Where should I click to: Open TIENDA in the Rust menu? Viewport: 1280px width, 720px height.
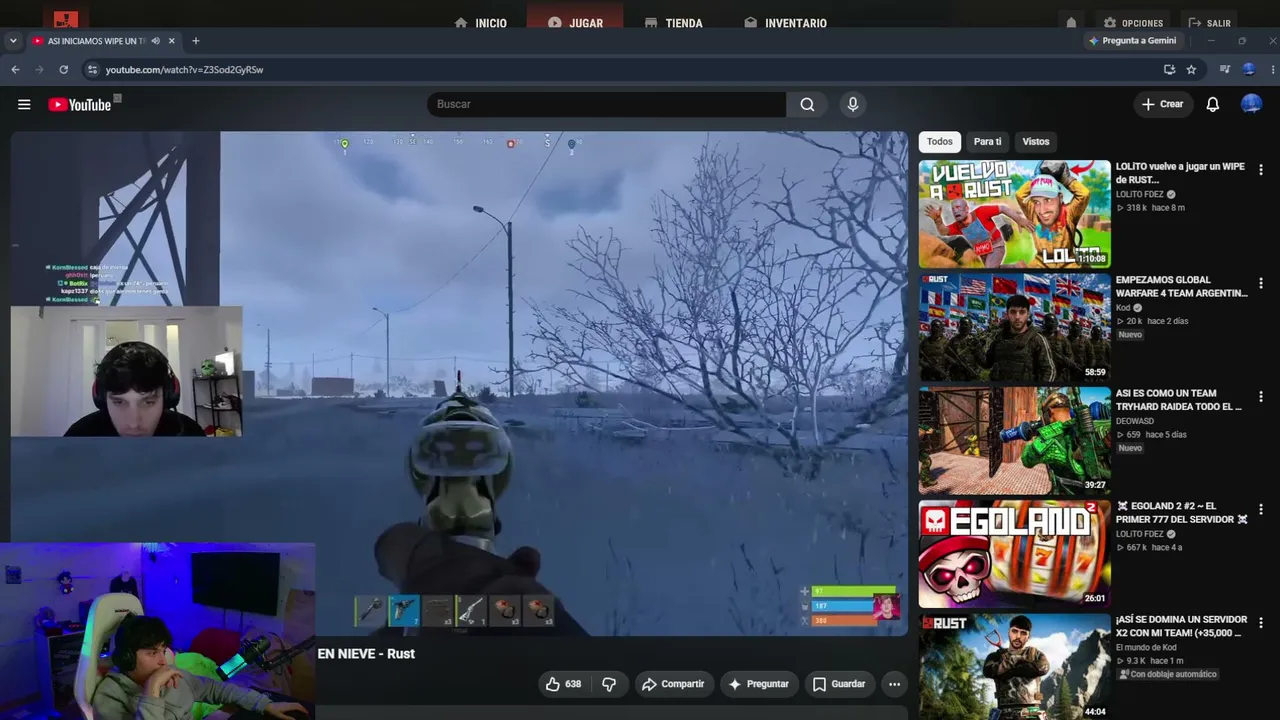pos(674,23)
